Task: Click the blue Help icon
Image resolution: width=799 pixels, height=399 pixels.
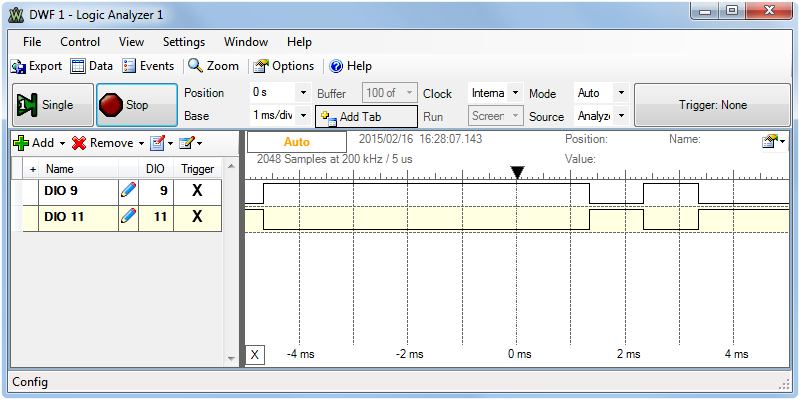Action: (336, 66)
